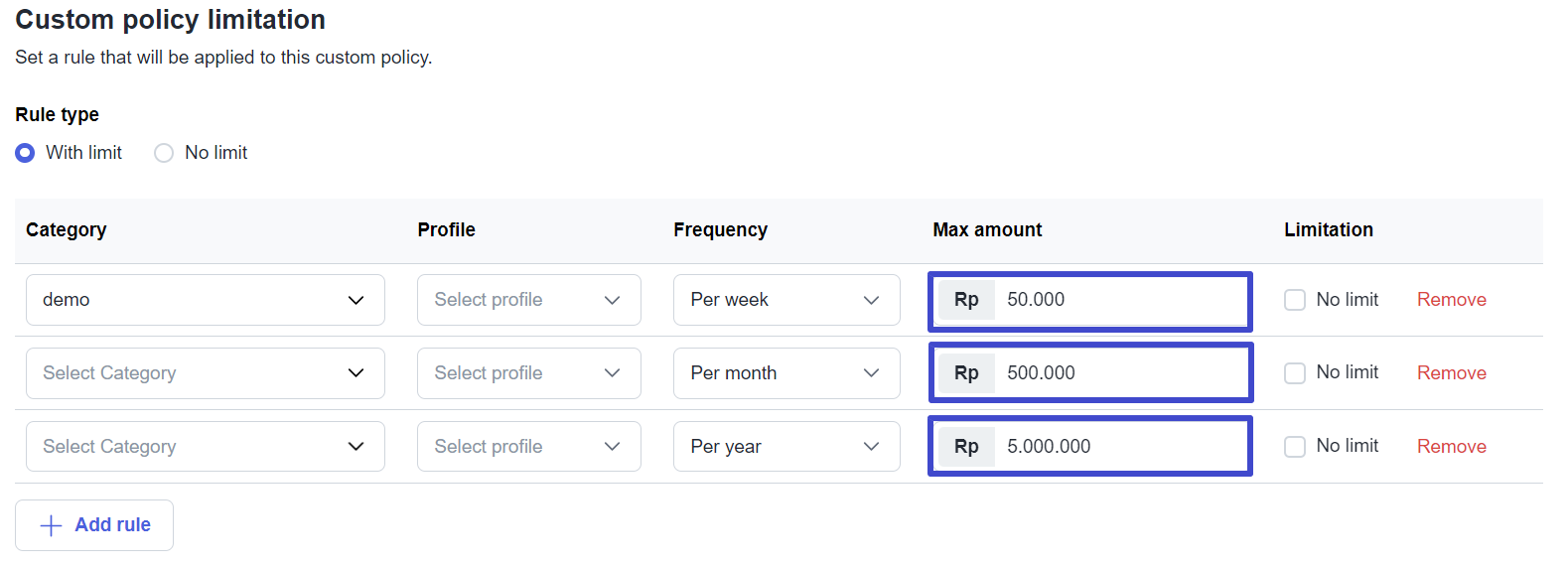Expand the third row Select Category dropdown

pos(205,447)
